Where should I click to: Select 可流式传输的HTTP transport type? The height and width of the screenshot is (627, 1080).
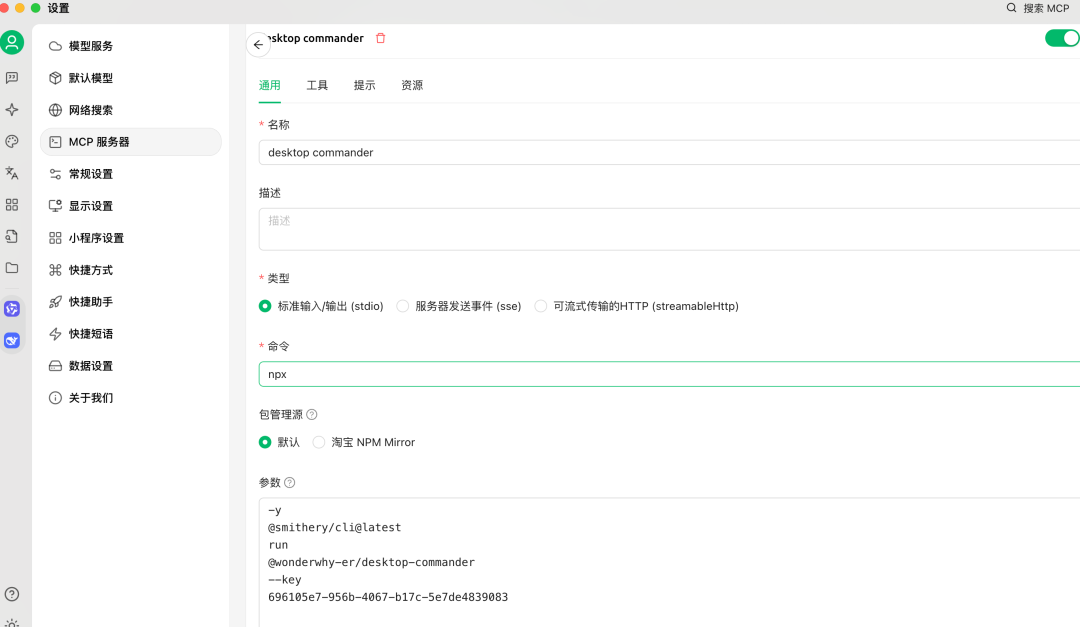tap(540, 306)
